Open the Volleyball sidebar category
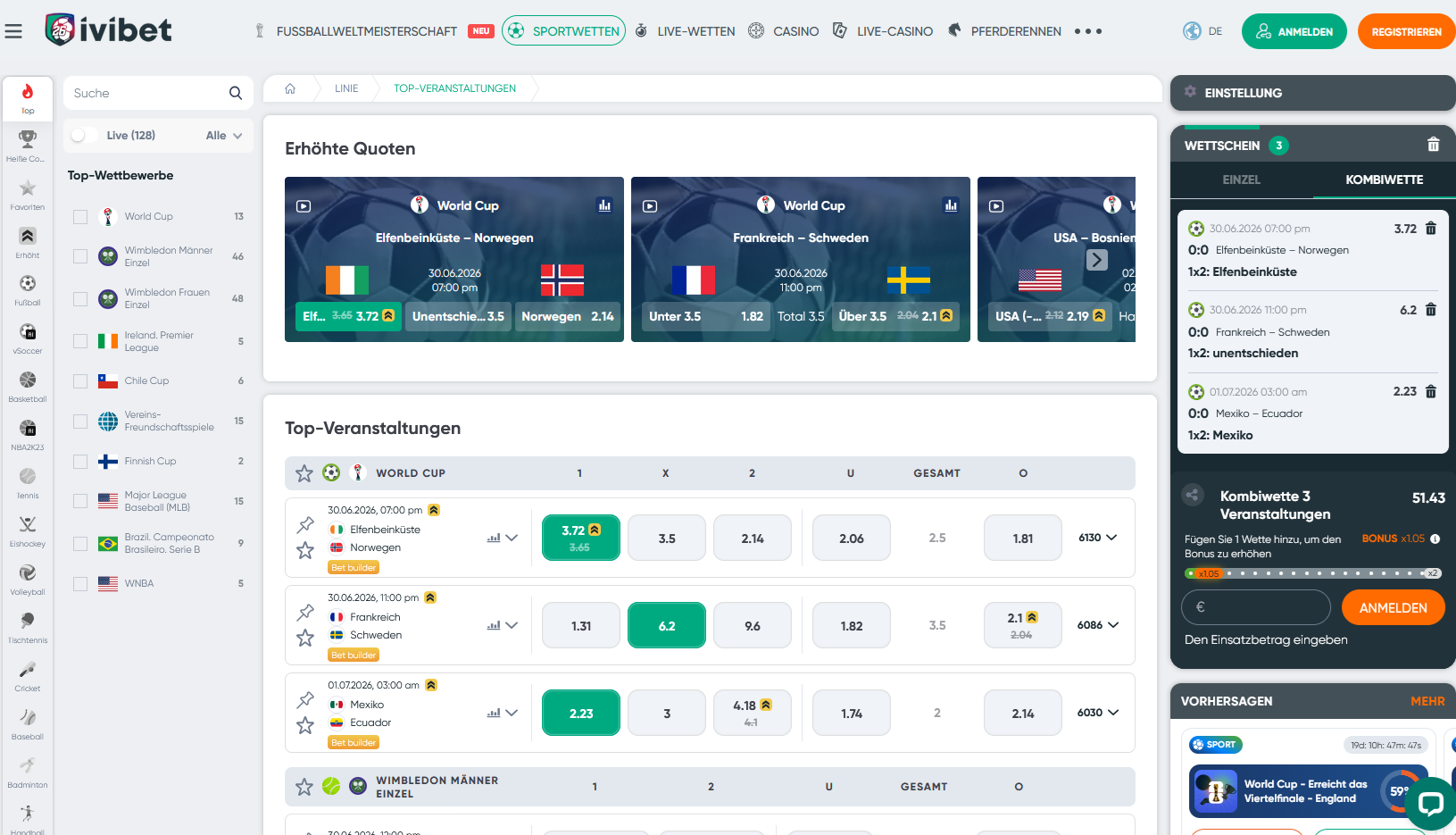Viewport: 1456px width, 835px height. [x=28, y=580]
